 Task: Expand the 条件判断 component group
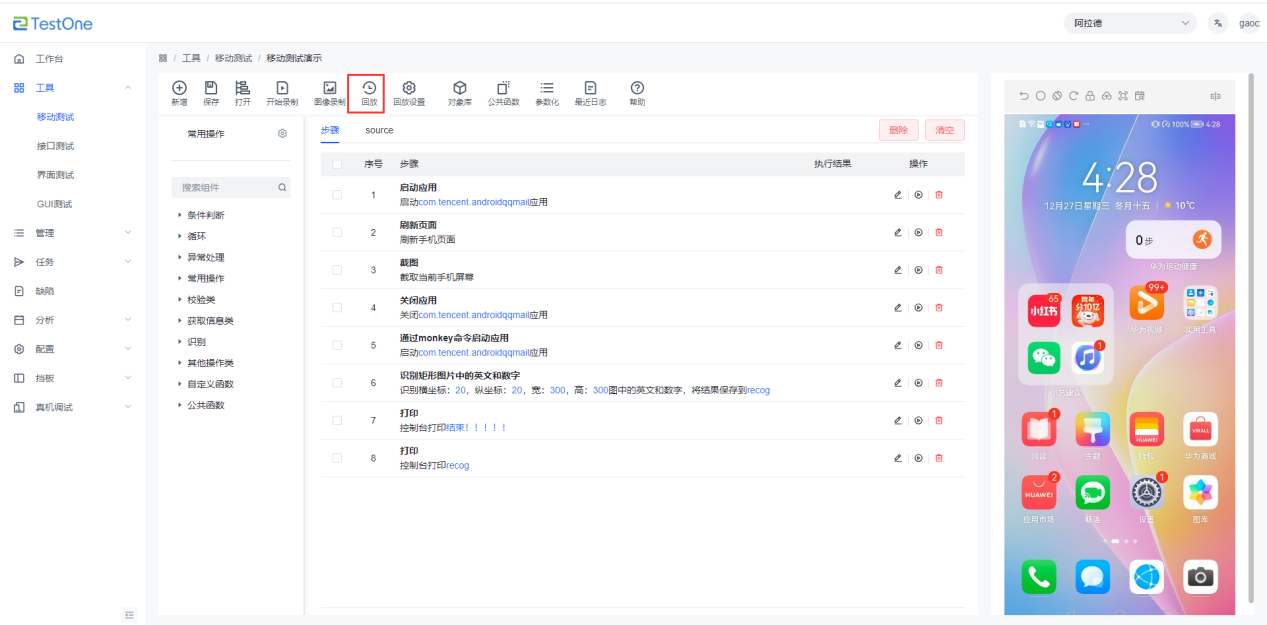click(205, 215)
